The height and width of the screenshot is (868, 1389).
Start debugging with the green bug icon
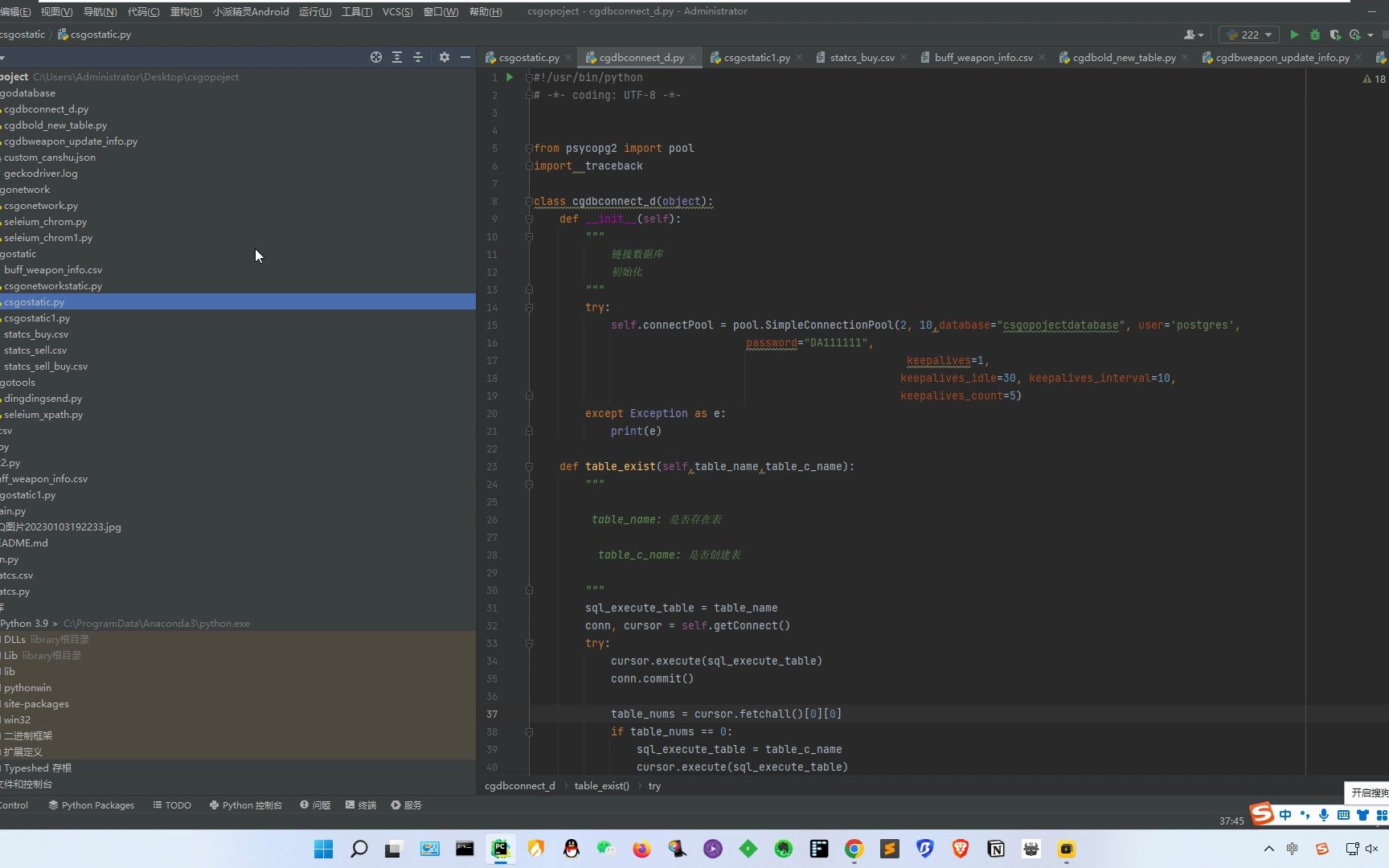[1315, 35]
